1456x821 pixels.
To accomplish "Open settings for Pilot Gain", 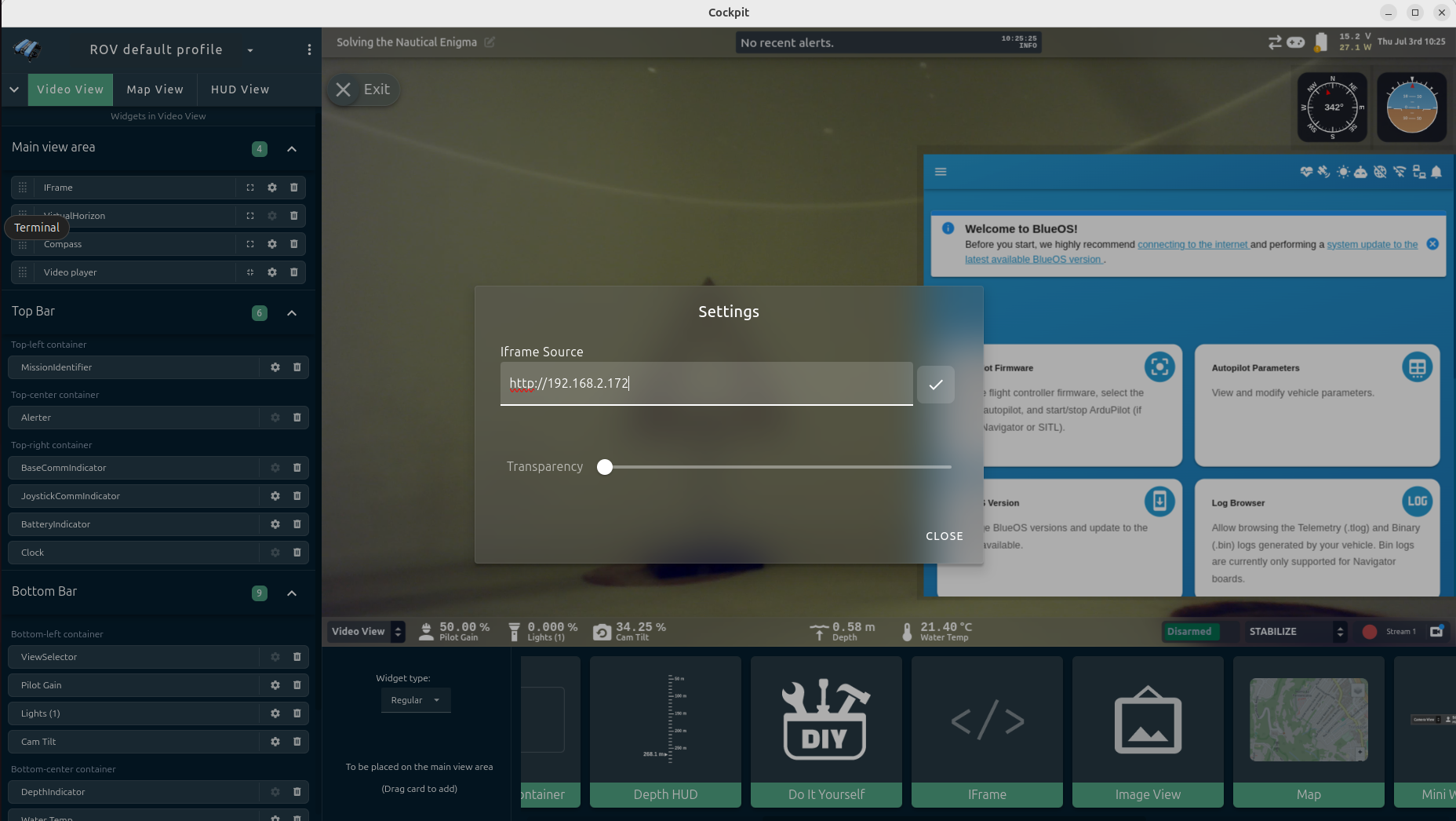I will tap(275, 685).
